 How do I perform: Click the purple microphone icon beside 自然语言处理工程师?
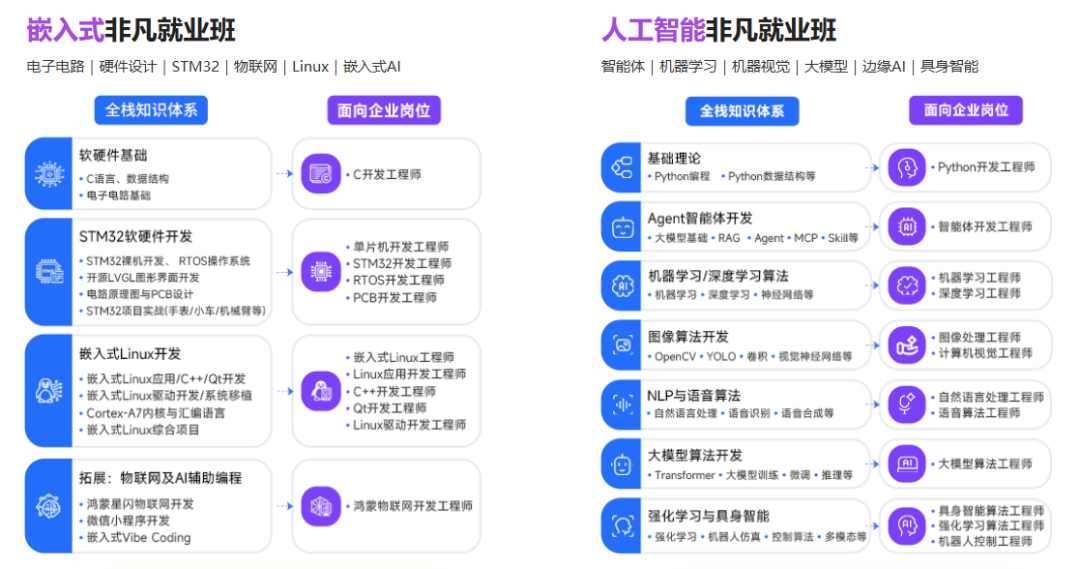point(906,404)
